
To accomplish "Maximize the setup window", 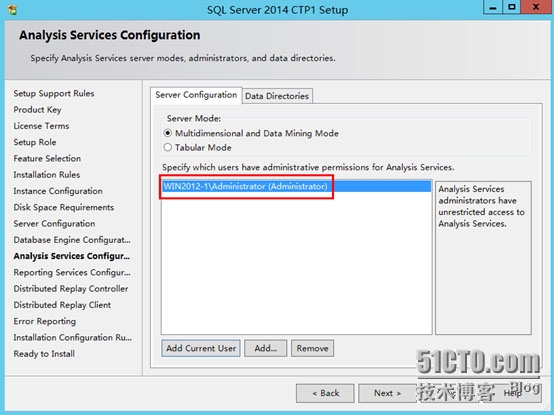I will click(x=512, y=7).
